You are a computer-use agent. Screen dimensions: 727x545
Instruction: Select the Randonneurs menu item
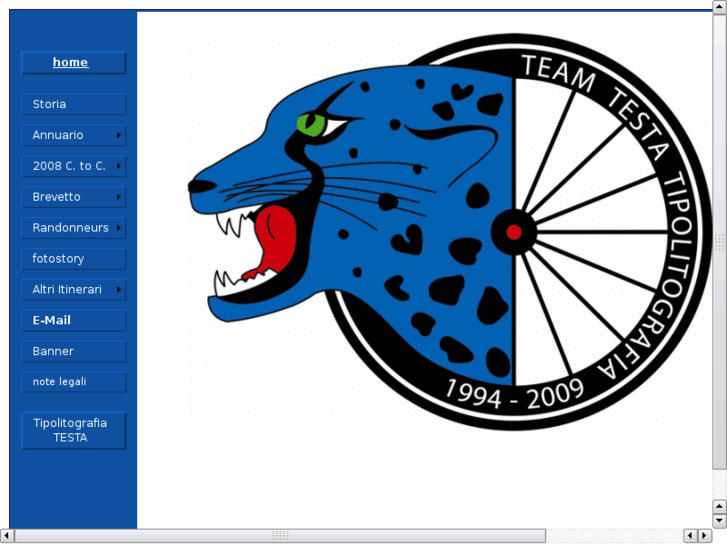(73, 228)
